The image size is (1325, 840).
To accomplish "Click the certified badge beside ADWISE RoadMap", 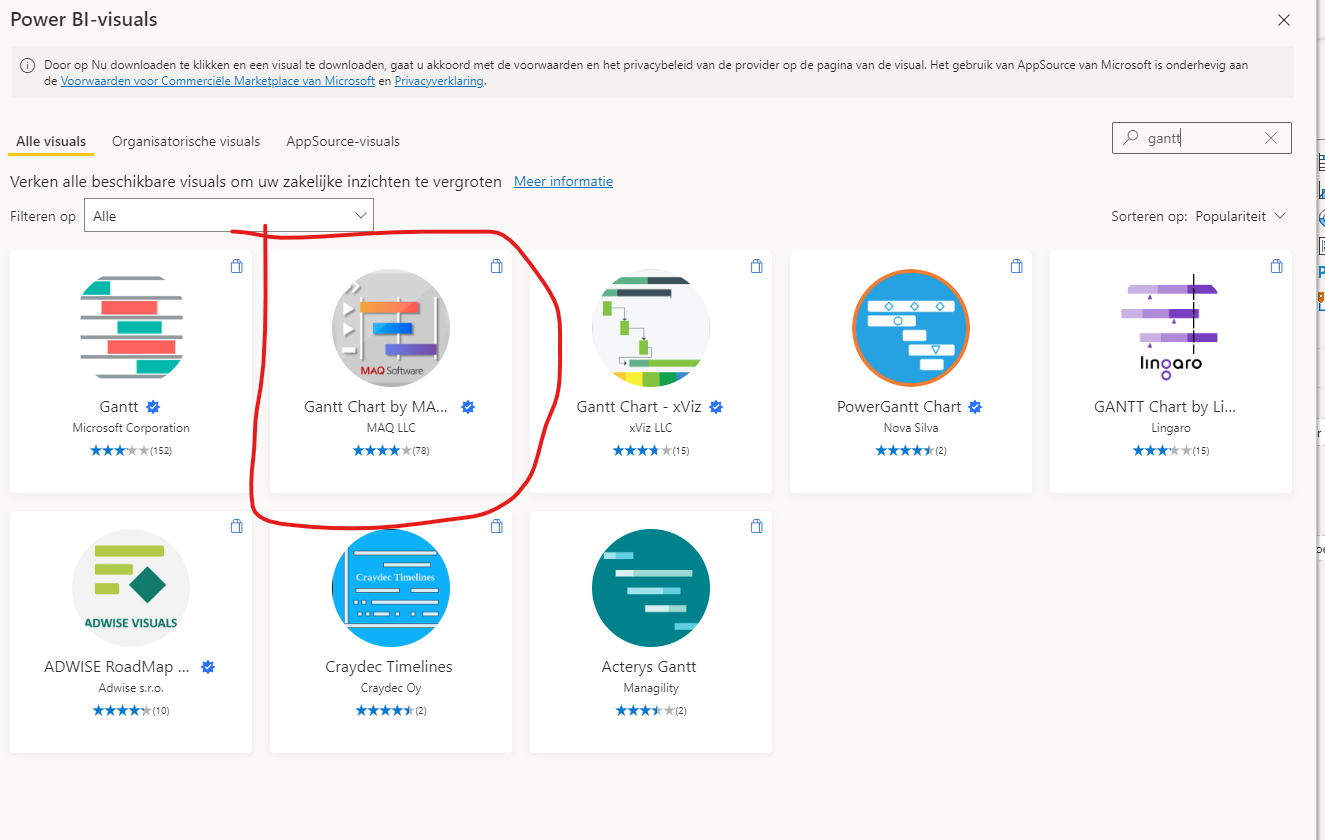I will coord(209,667).
